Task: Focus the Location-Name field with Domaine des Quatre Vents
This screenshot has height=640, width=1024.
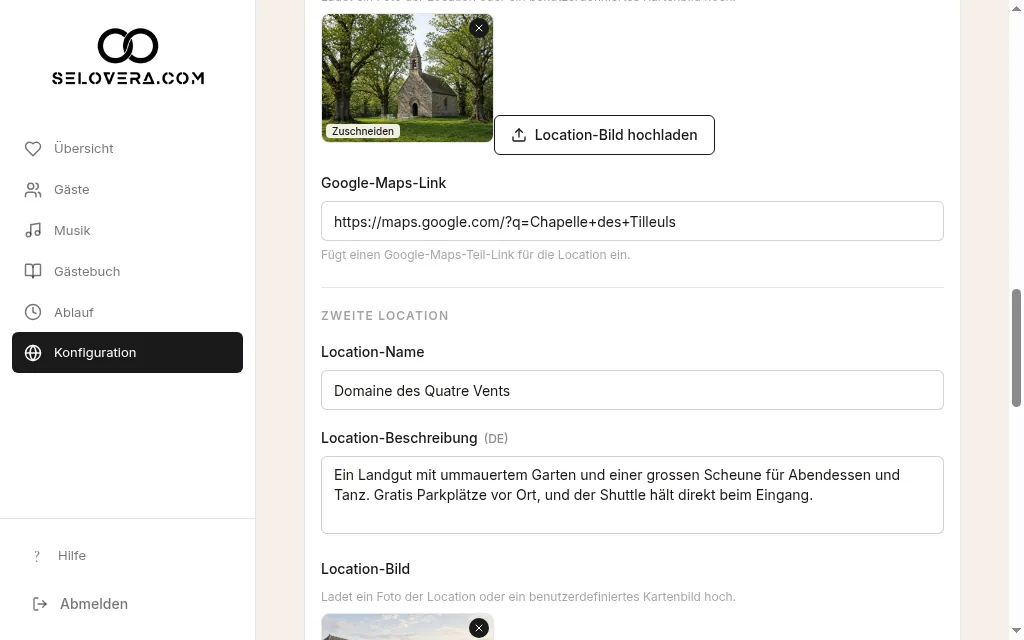Action: pyautogui.click(x=632, y=391)
